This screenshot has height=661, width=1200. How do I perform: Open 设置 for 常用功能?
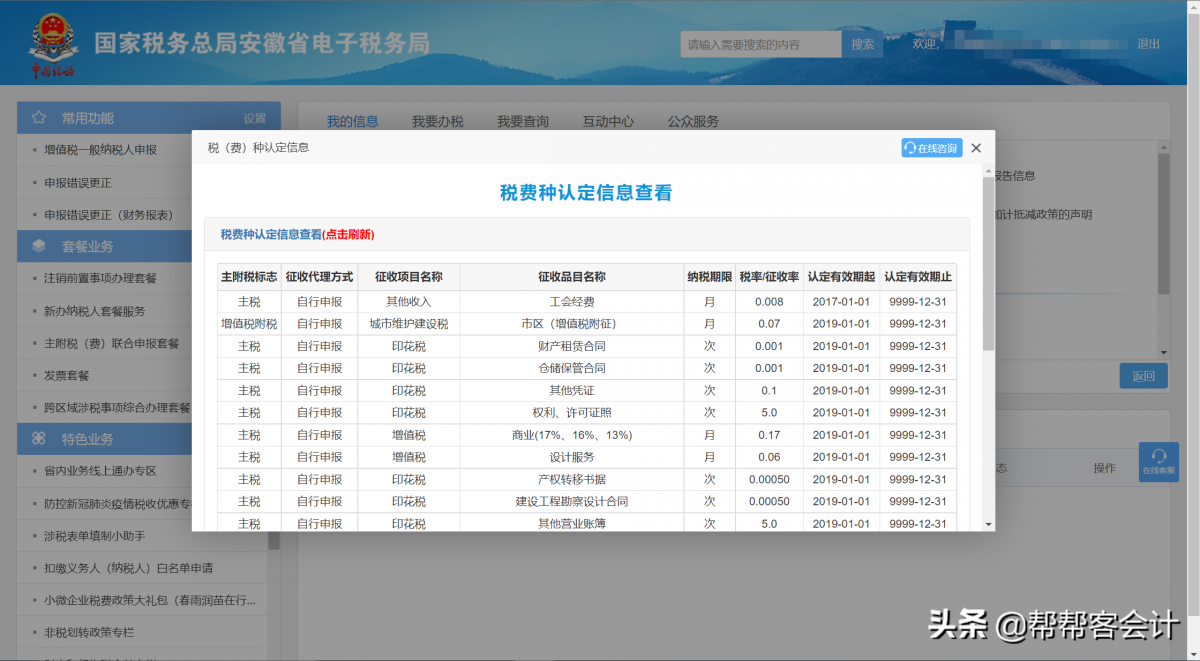point(254,118)
